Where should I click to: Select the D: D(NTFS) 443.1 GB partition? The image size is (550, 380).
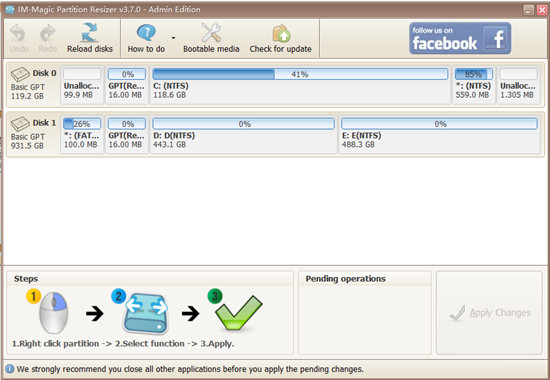point(244,134)
